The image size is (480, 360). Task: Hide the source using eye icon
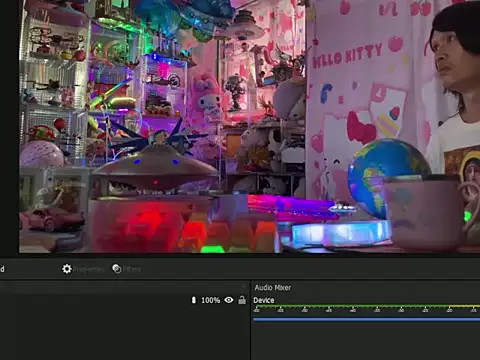(229, 300)
